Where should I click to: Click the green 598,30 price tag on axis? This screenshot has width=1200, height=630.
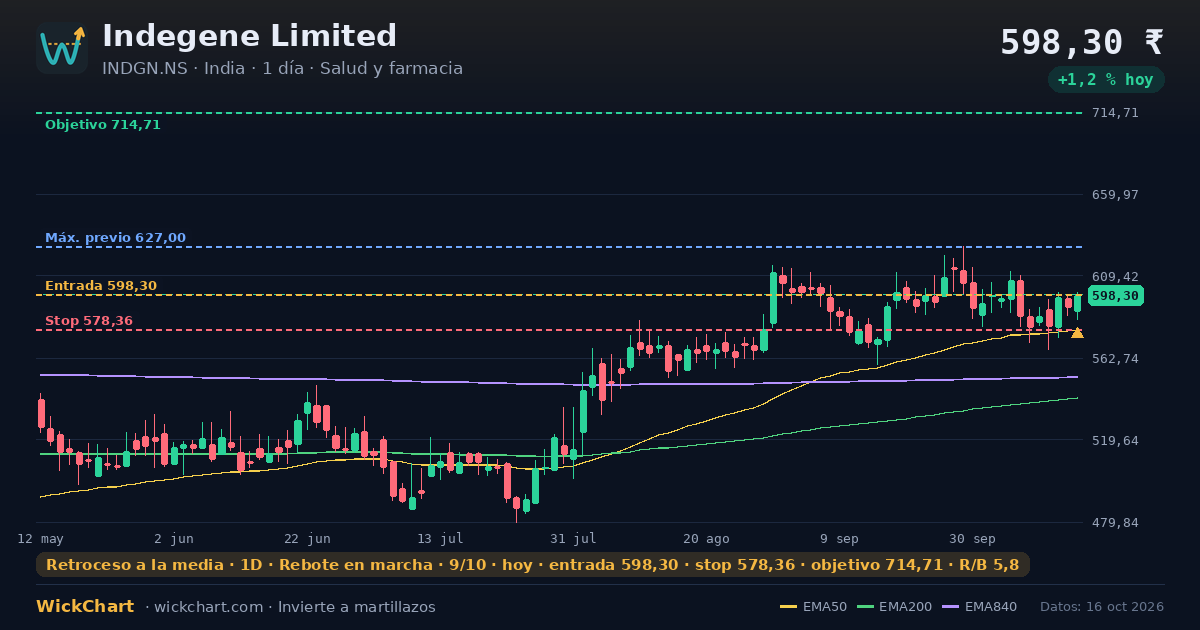[1115, 296]
